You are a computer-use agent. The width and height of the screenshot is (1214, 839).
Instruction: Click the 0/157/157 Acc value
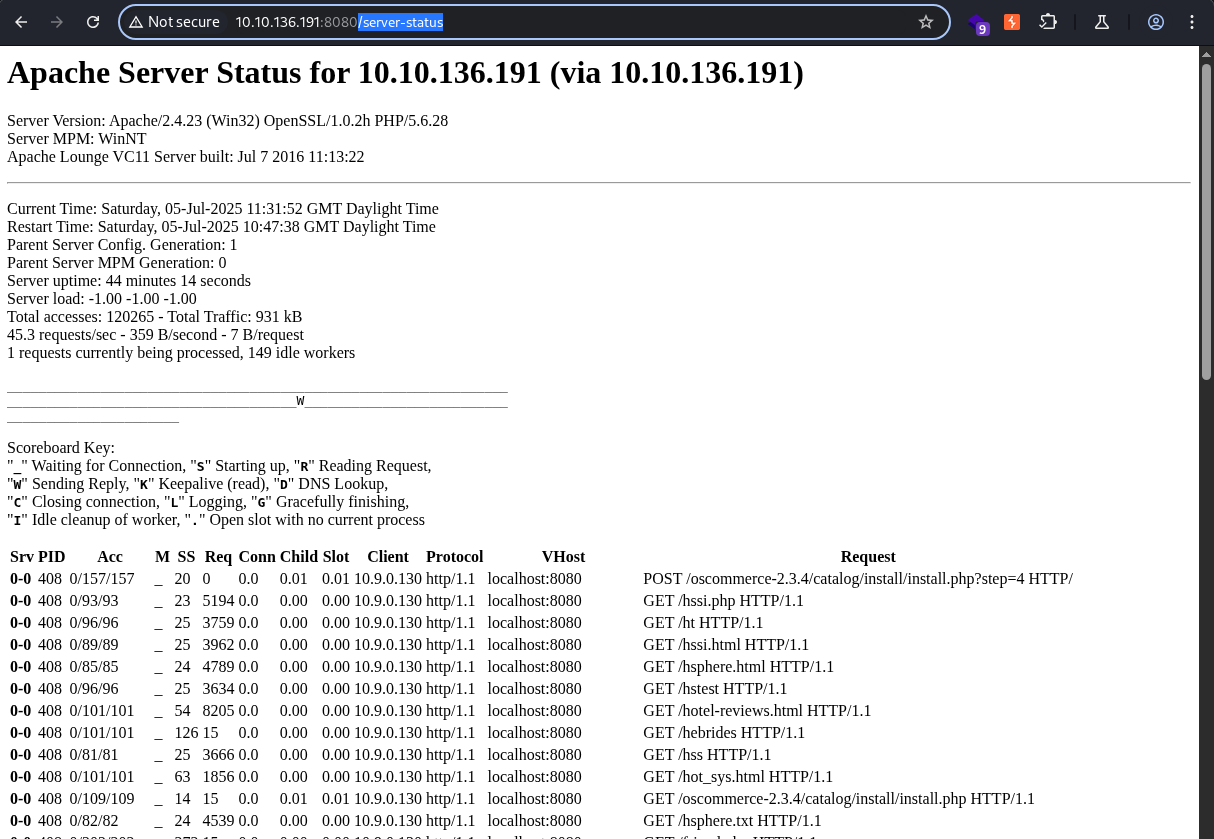pos(102,579)
